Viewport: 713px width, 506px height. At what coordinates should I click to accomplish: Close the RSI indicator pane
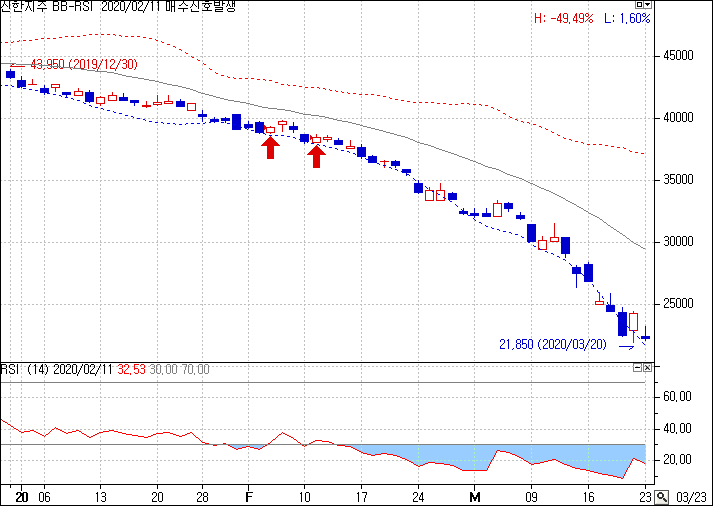[647, 367]
